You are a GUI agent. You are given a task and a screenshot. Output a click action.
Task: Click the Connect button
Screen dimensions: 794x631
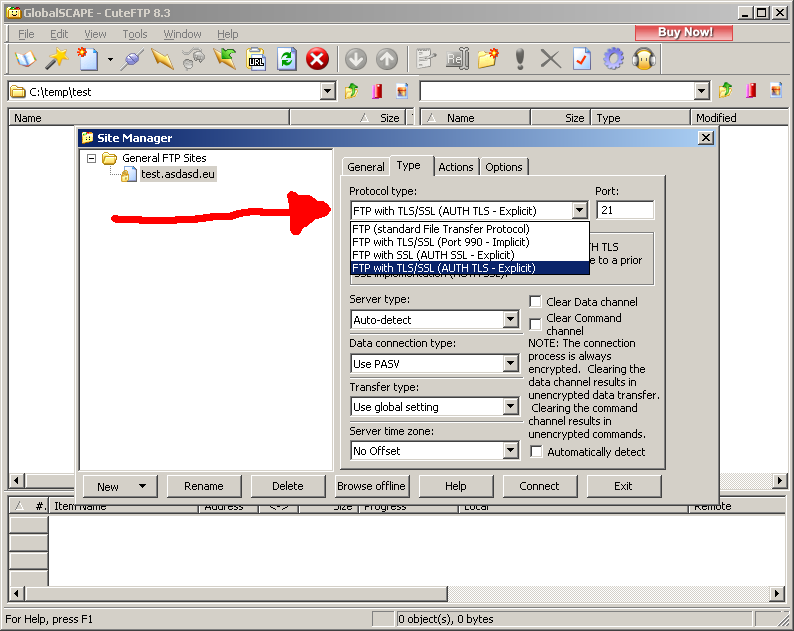pos(539,486)
